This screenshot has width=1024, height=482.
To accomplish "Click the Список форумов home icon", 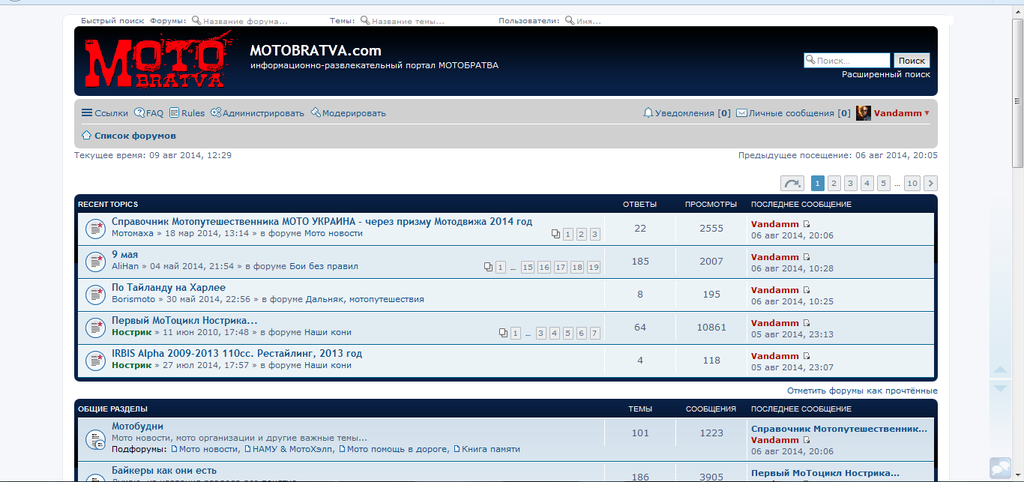I will coord(86,135).
